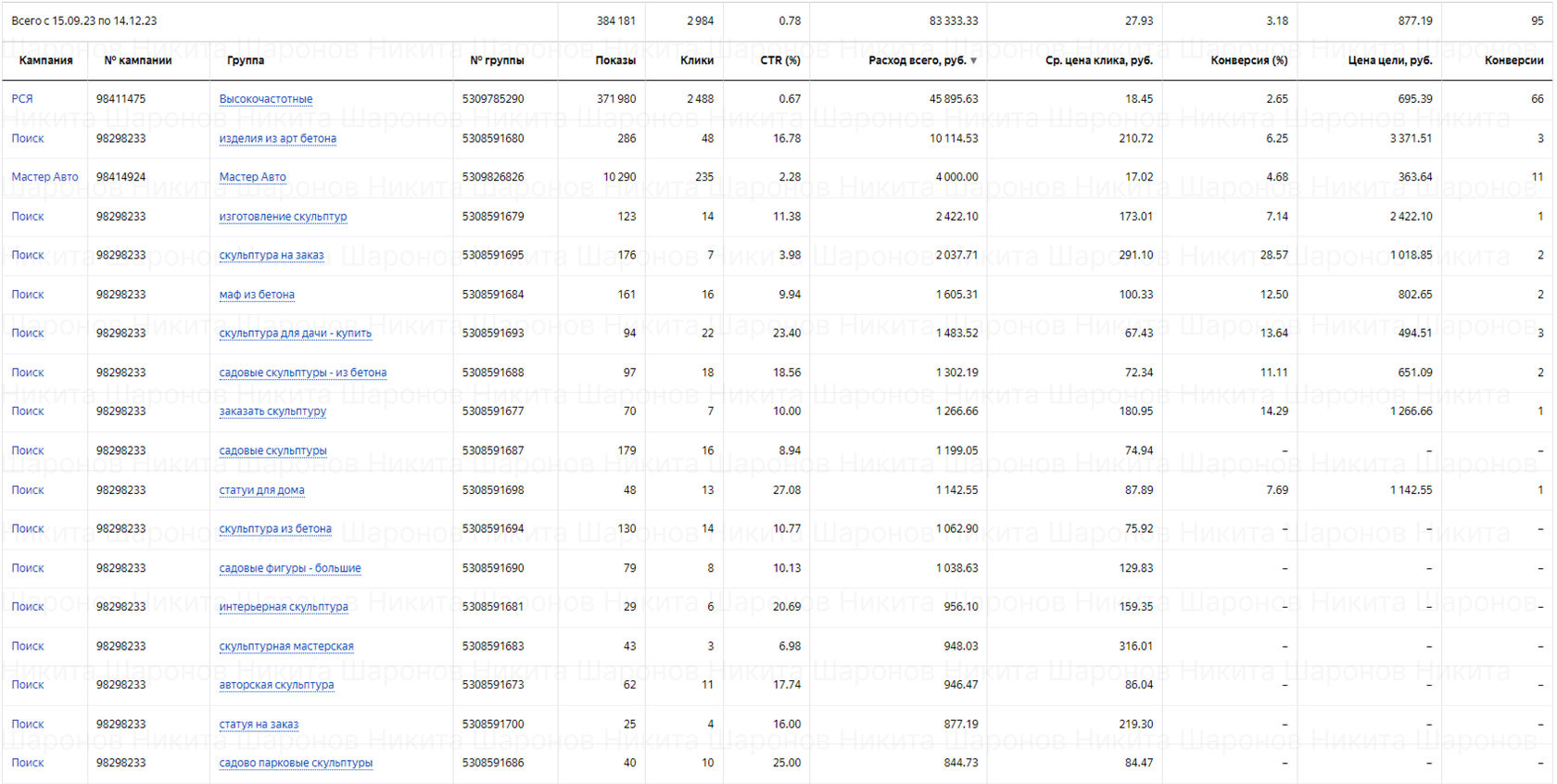The height and width of the screenshot is (784, 1557).
Task: Open the Мастер Авто campaign link
Action: point(44,177)
